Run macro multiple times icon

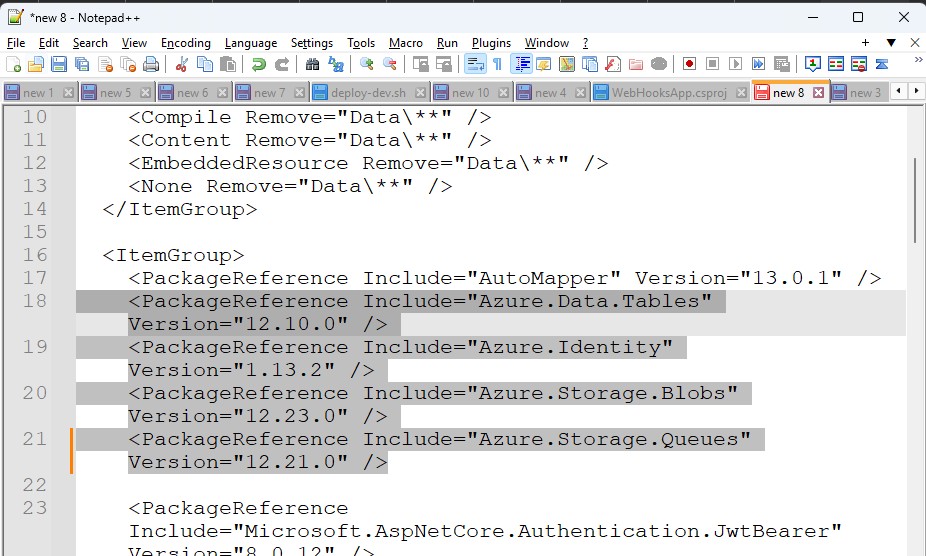click(758, 64)
